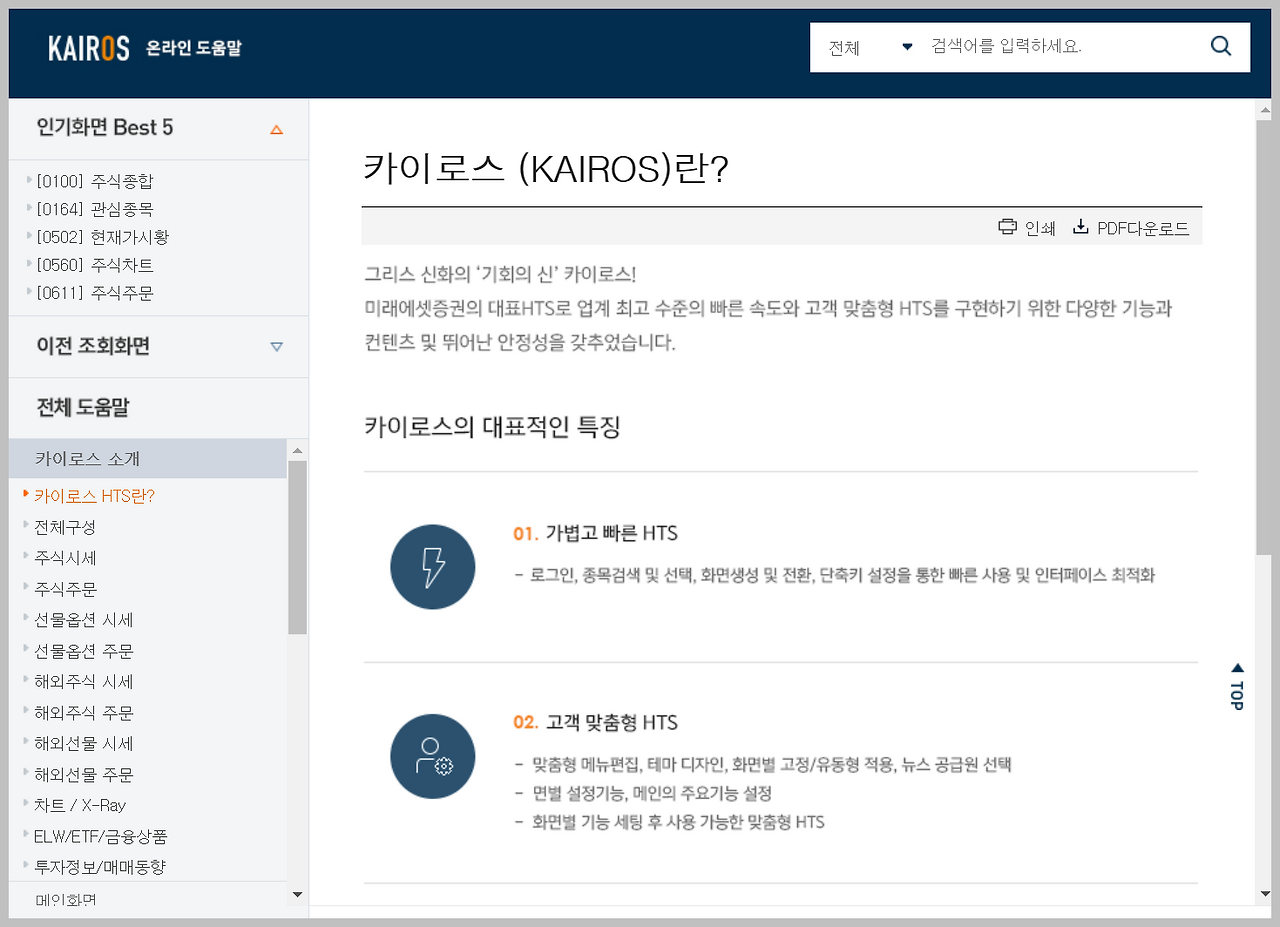Open the 전체구성 help topic
The height and width of the screenshot is (927, 1280).
pyautogui.click(x=65, y=527)
